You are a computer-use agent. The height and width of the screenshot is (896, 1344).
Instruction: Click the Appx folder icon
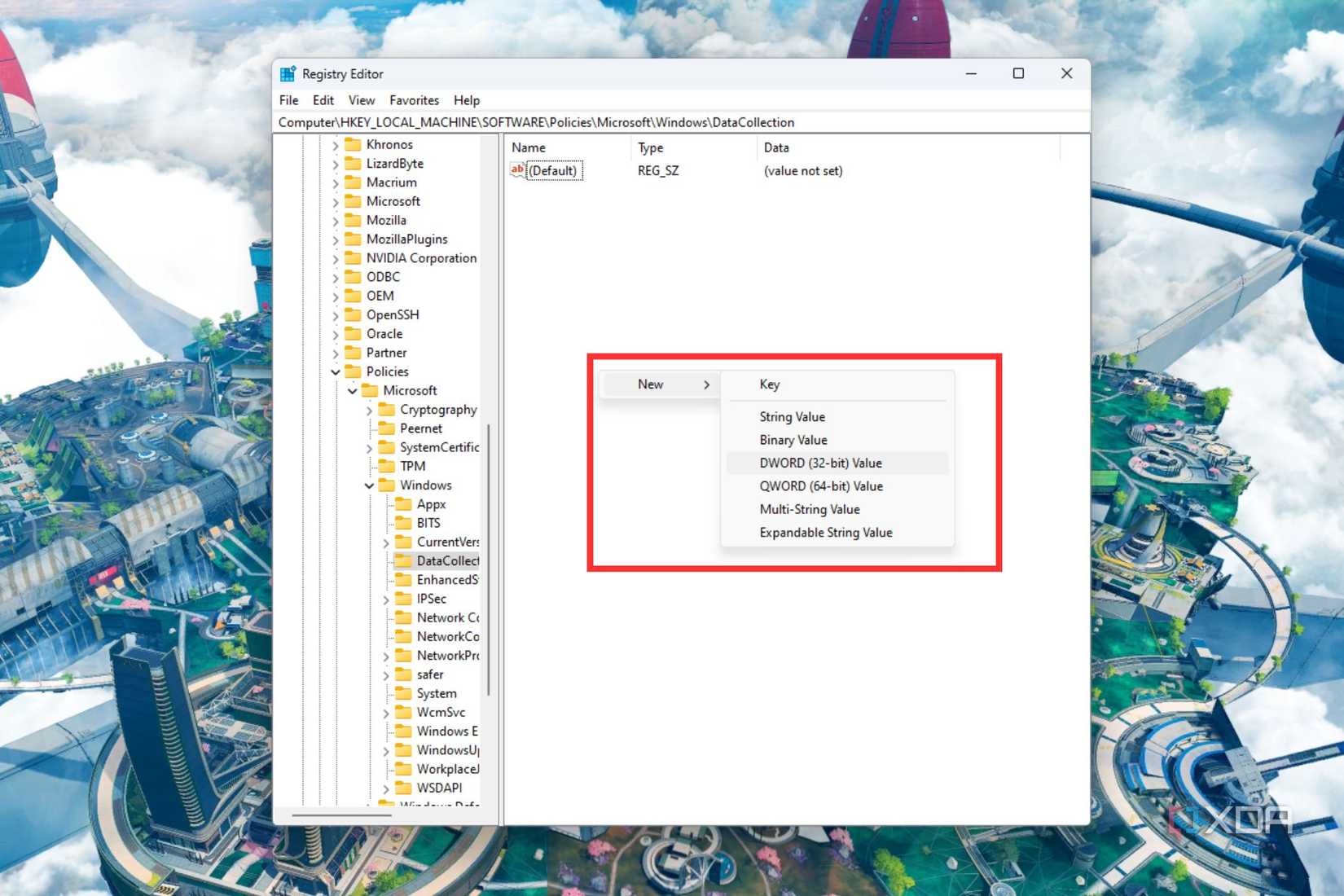tap(403, 504)
